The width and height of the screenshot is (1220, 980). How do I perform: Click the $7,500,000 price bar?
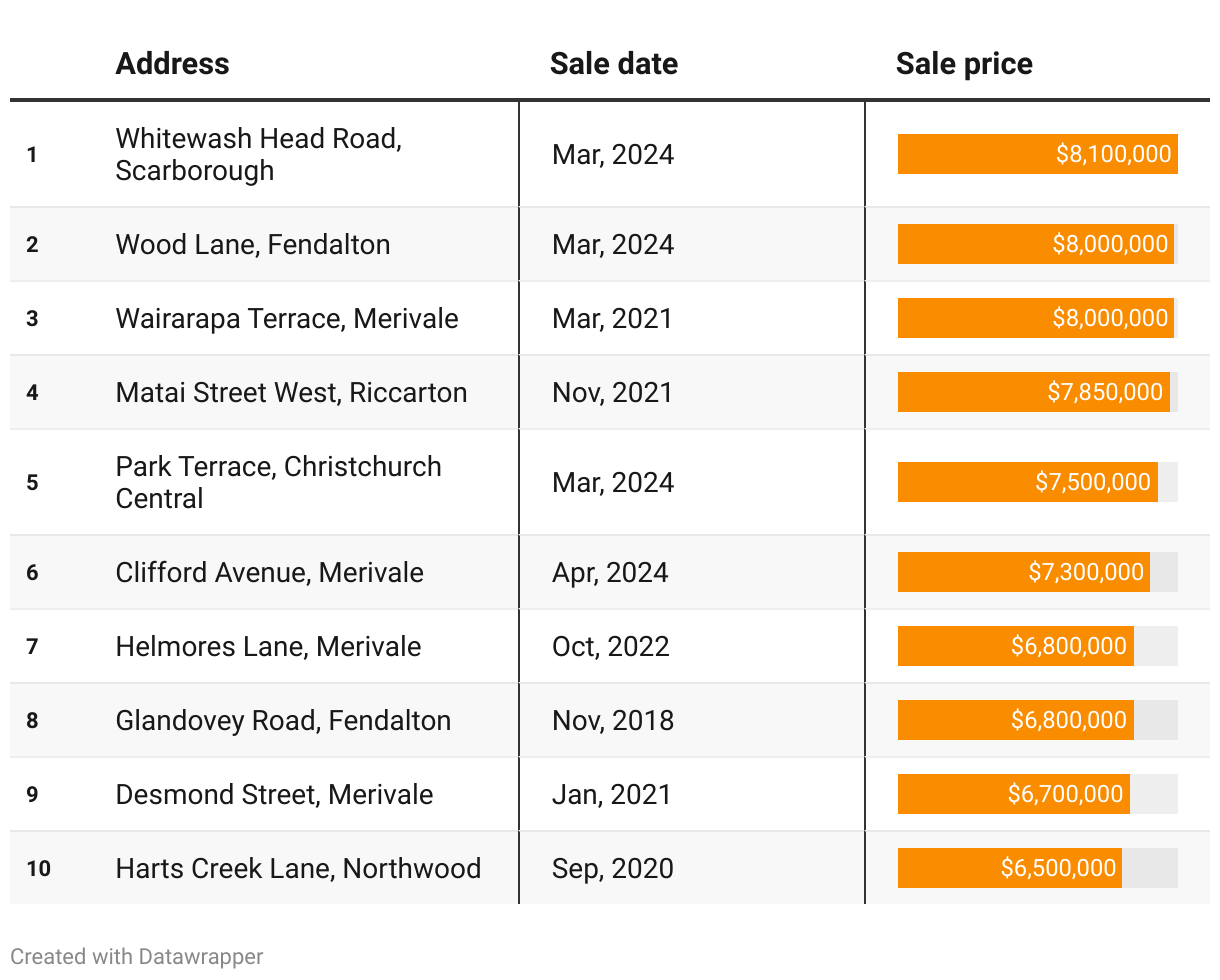coord(1028,482)
